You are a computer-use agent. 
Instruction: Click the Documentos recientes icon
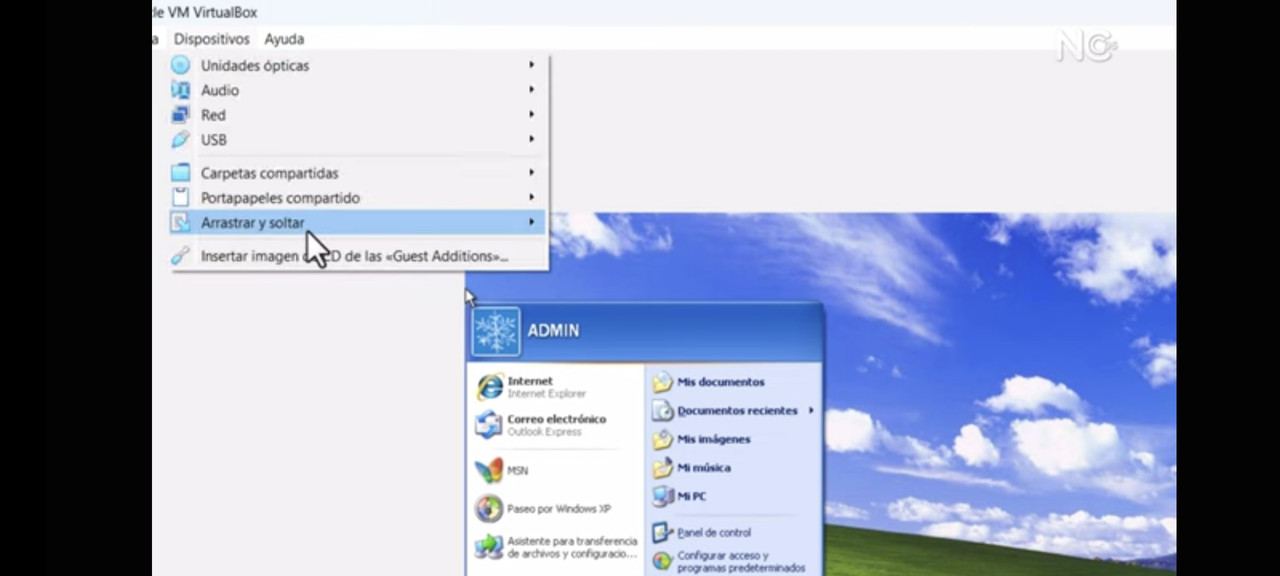[662, 411]
